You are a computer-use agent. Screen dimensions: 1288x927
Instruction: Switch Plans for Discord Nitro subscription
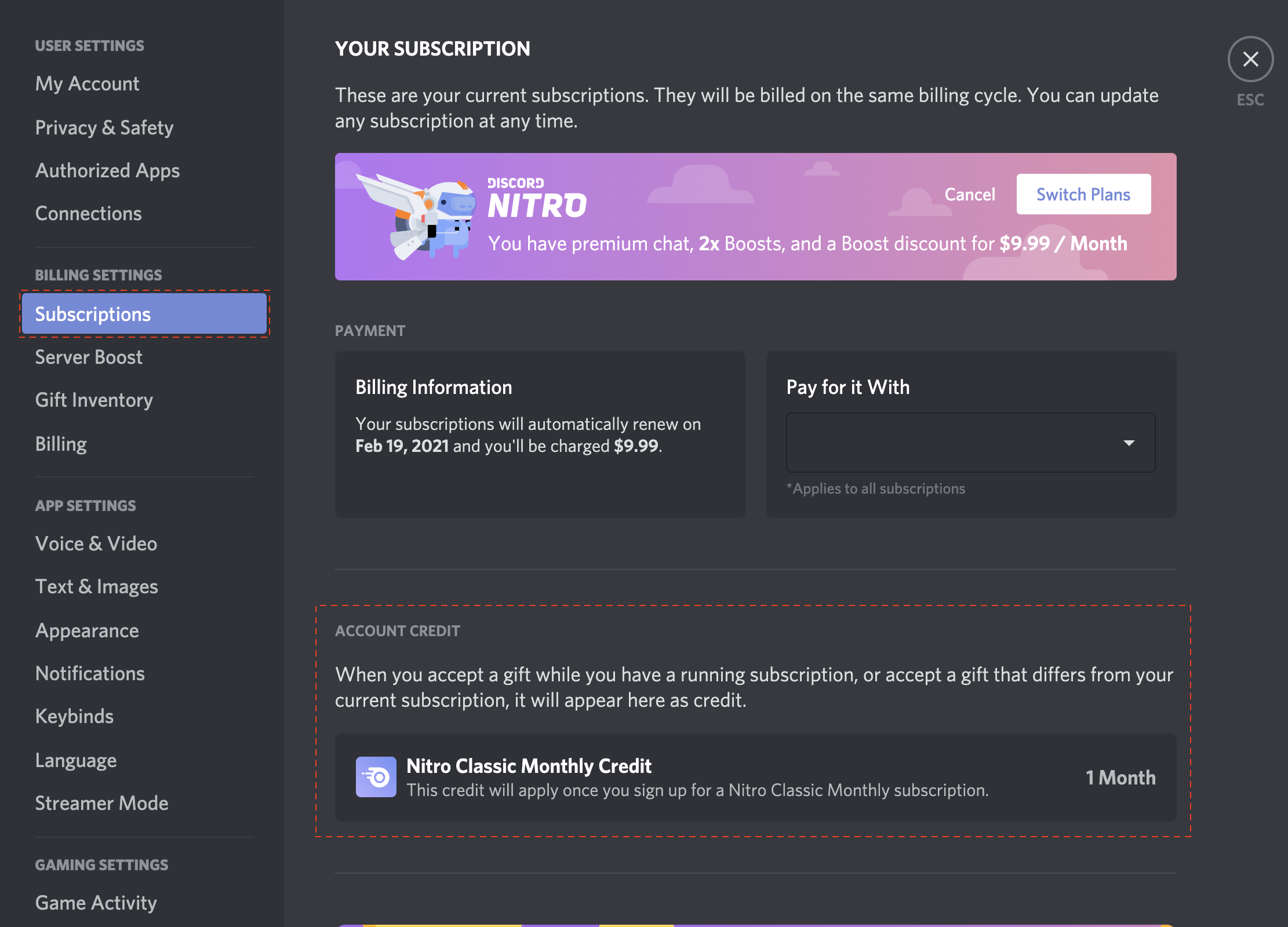[1083, 194]
